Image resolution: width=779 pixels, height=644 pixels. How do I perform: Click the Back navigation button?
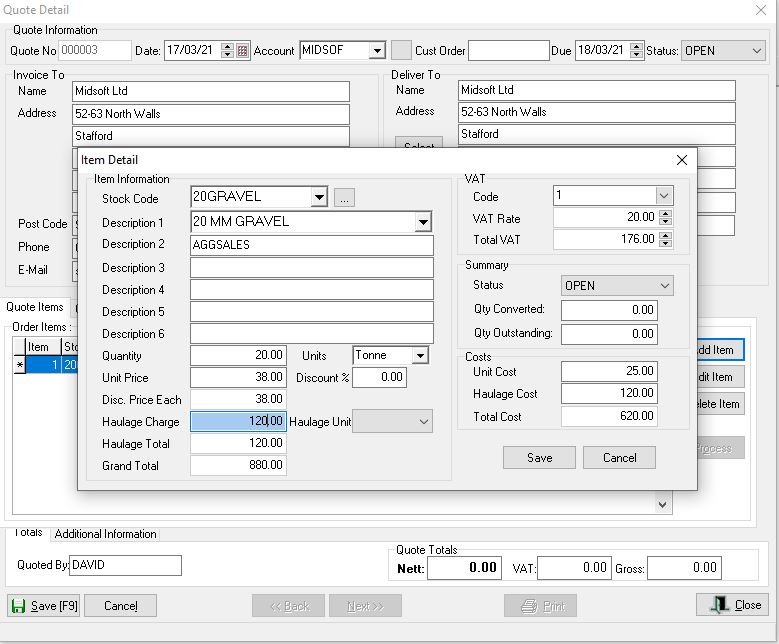coord(288,606)
